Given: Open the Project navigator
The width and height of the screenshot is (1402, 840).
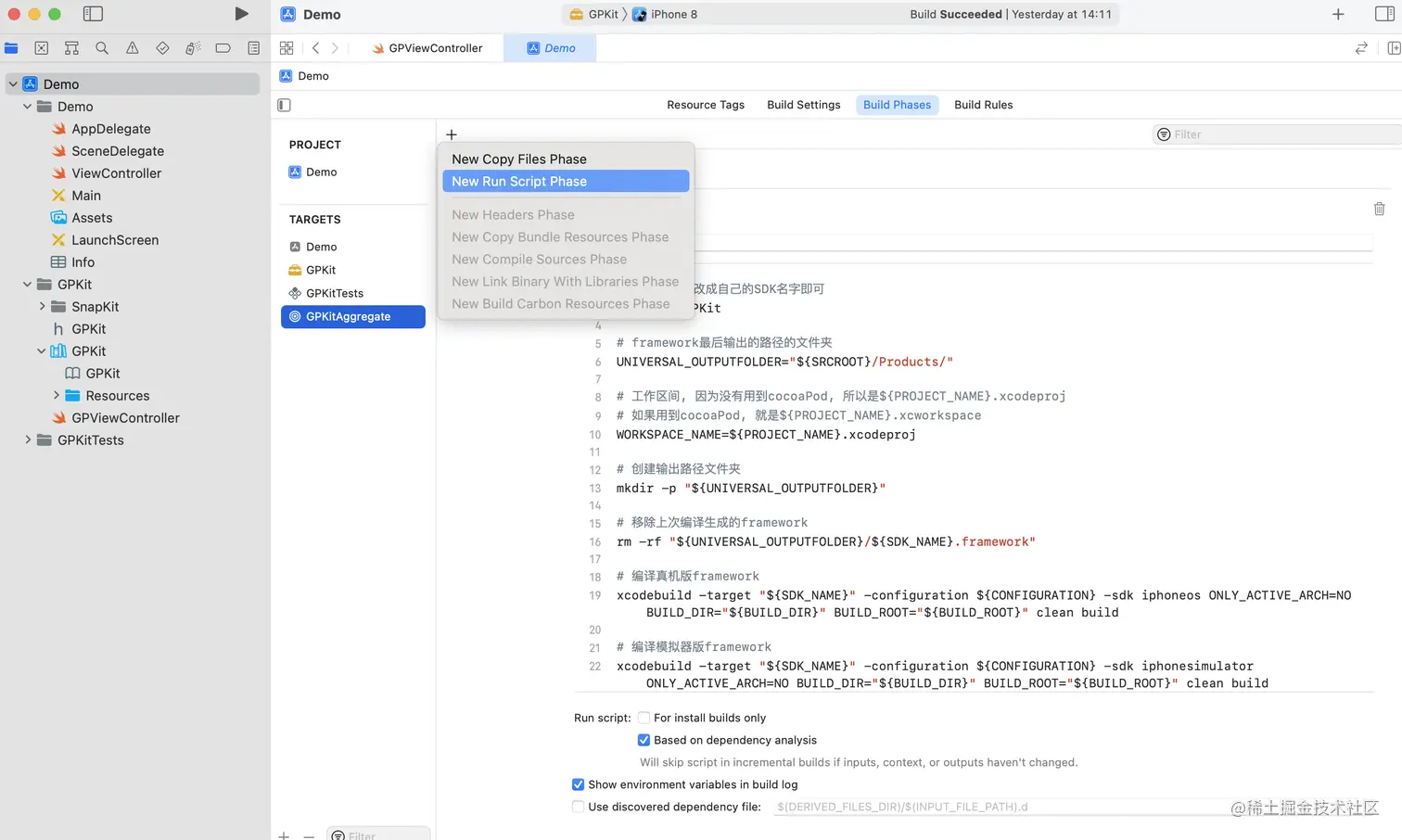Looking at the screenshot, I should point(11,48).
